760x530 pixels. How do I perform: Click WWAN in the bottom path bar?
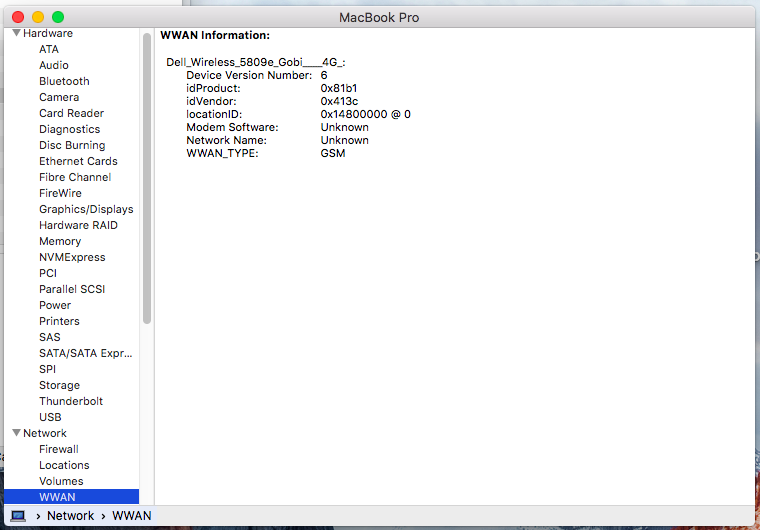click(x=131, y=516)
